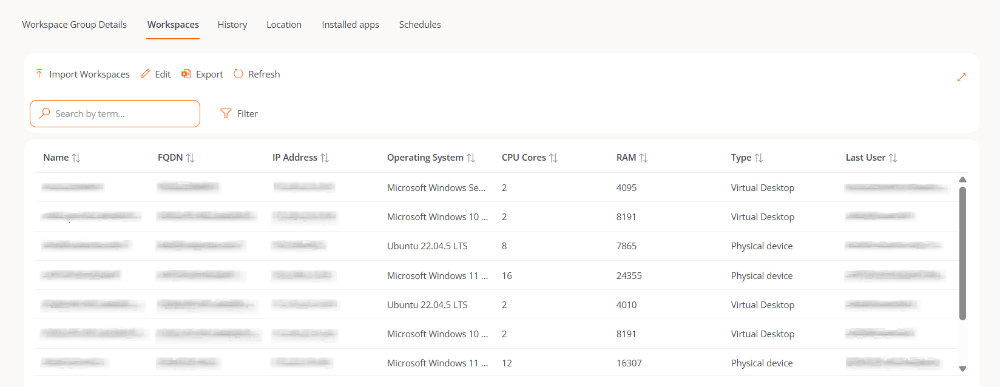Click the Operating System header text

tap(425, 158)
